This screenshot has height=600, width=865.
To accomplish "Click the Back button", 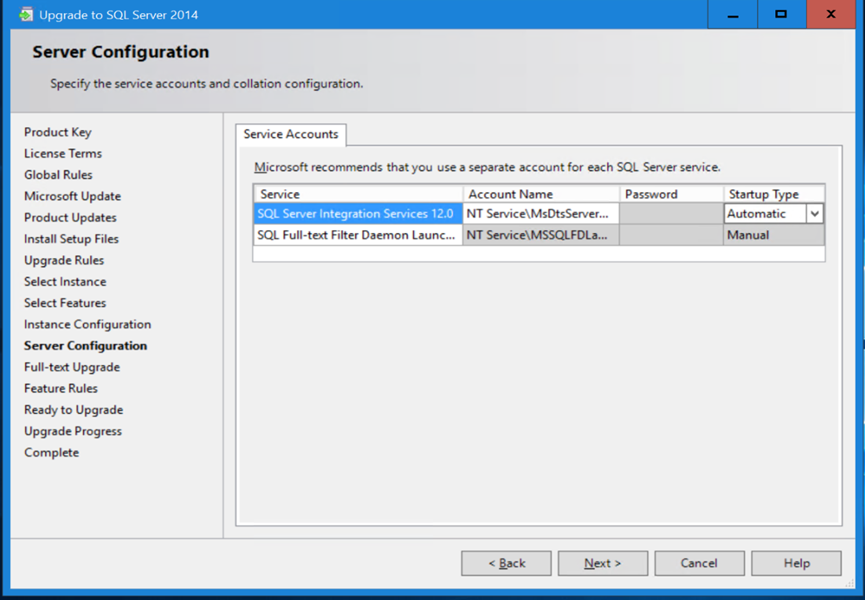I will click(x=506, y=563).
